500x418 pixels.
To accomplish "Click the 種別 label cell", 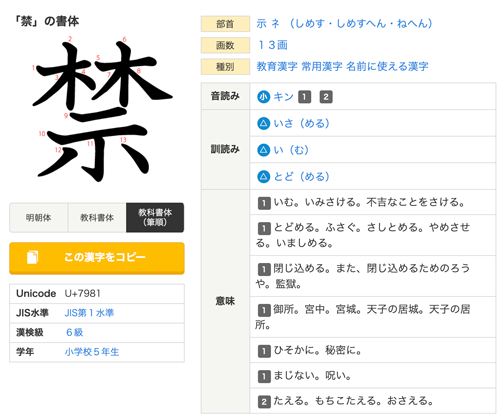I will 225,66.
